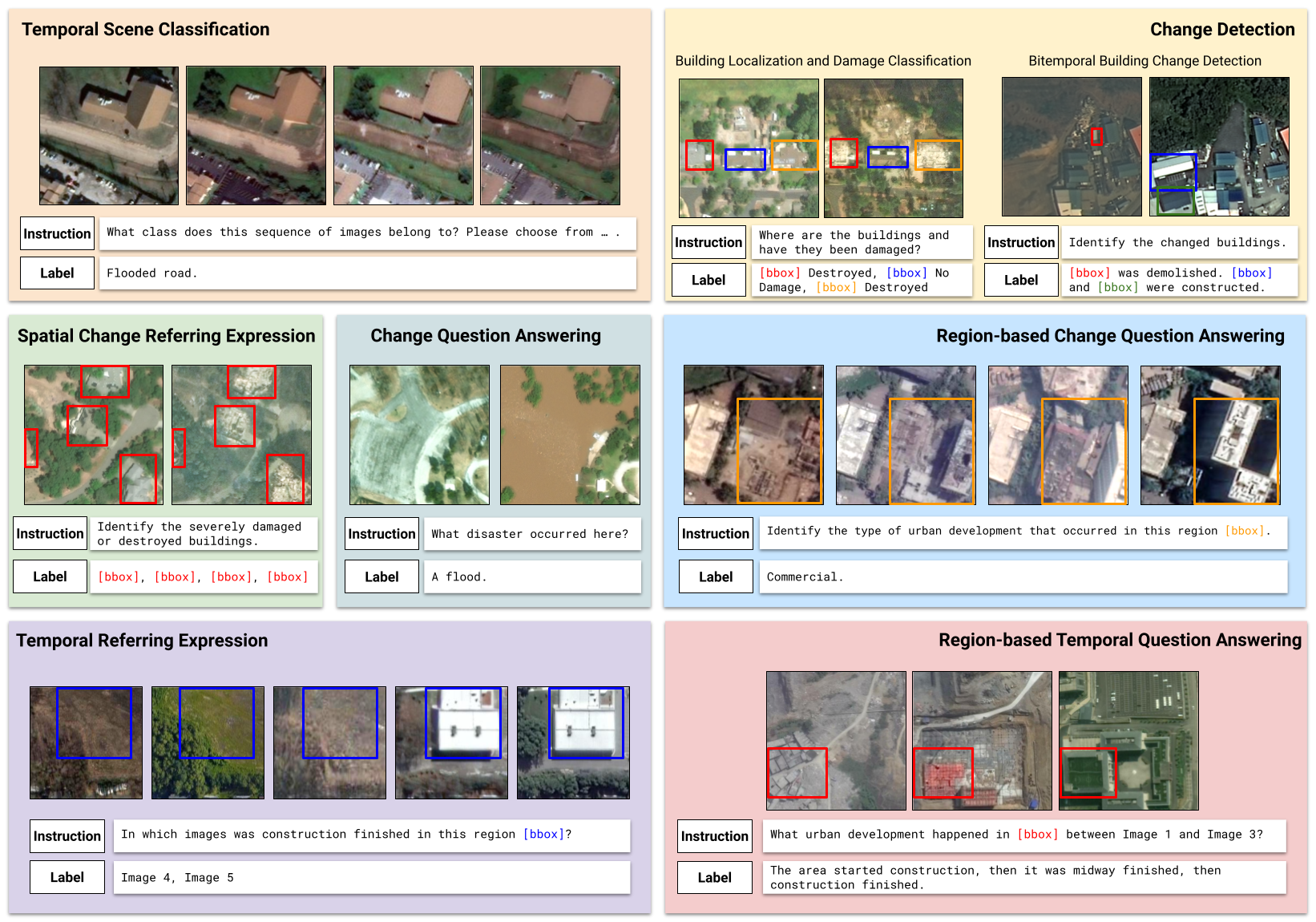Image resolution: width=1316 pixels, height=922 pixels.
Task: Click 'Where are the buildings and have they been damaged?'
Action: [x=854, y=242]
